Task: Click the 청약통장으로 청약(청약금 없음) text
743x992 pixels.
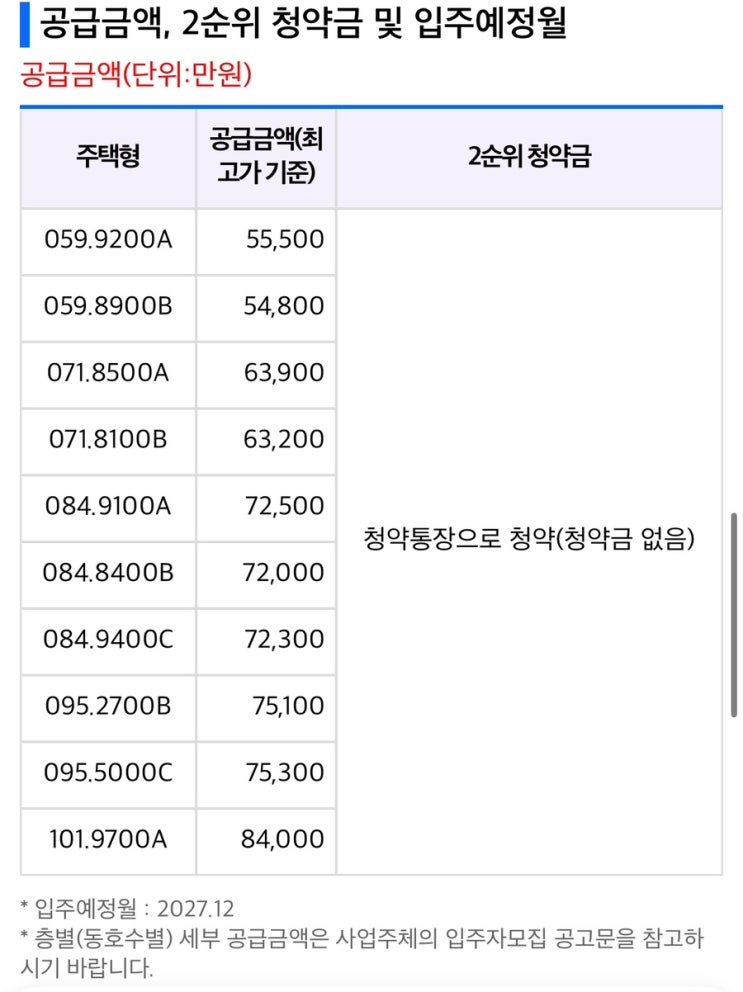Action: (529, 539)
